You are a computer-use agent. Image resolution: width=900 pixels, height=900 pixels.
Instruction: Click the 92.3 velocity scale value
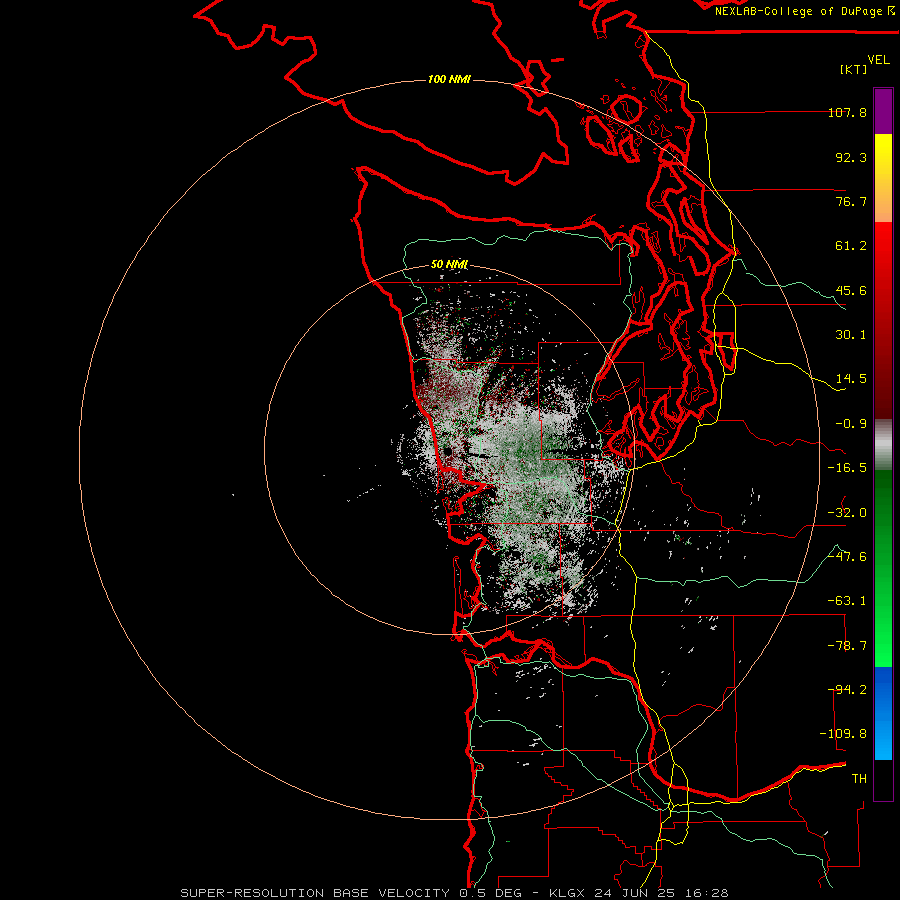[x=851, y=157]
